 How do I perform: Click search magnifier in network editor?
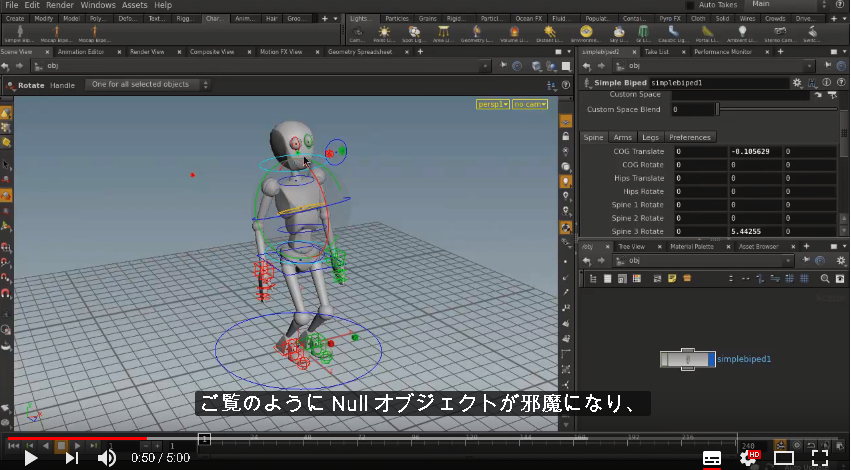tap(825, 278)
